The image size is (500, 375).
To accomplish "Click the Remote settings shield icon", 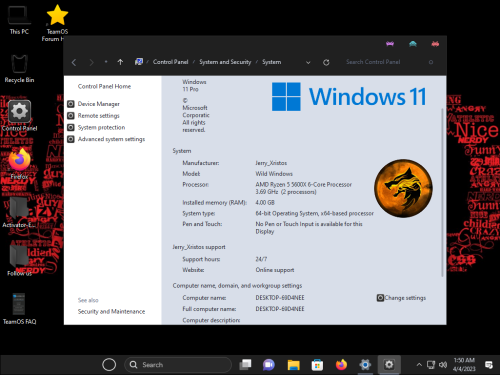I will pyautogui.click(x=71, y=116).
